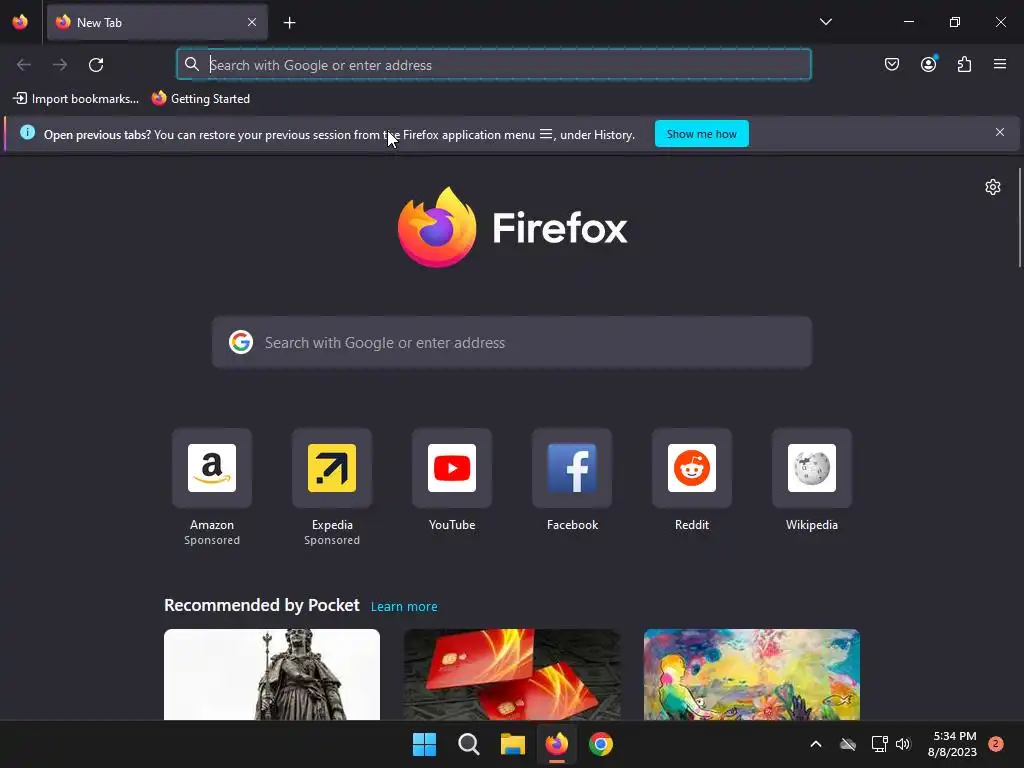The image size is (1024, 768).
Task: Open the Extensions puzzle icon
Action: tap(964, 64)
